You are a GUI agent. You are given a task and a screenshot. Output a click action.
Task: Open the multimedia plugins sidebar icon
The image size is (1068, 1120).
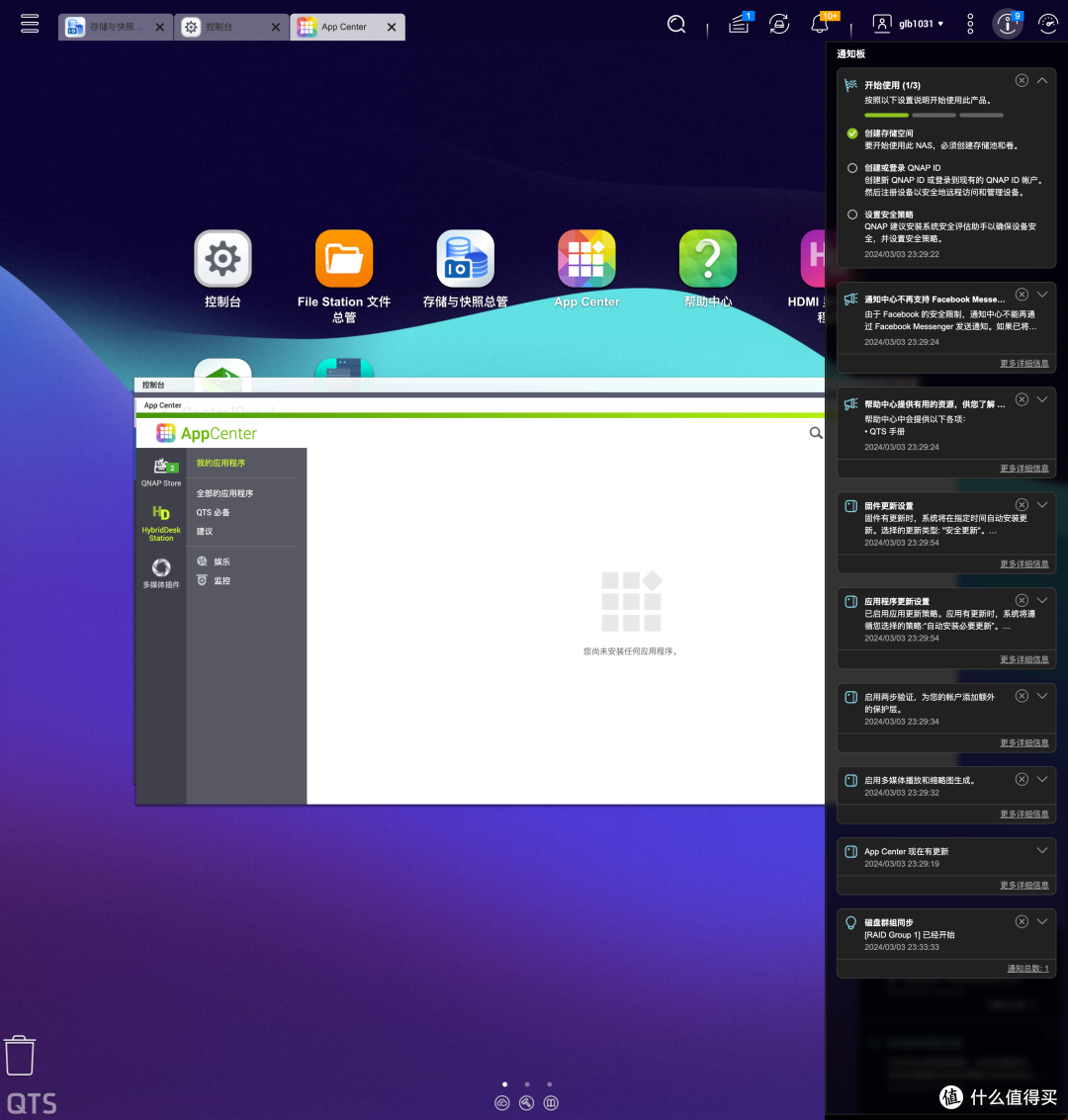161,573
